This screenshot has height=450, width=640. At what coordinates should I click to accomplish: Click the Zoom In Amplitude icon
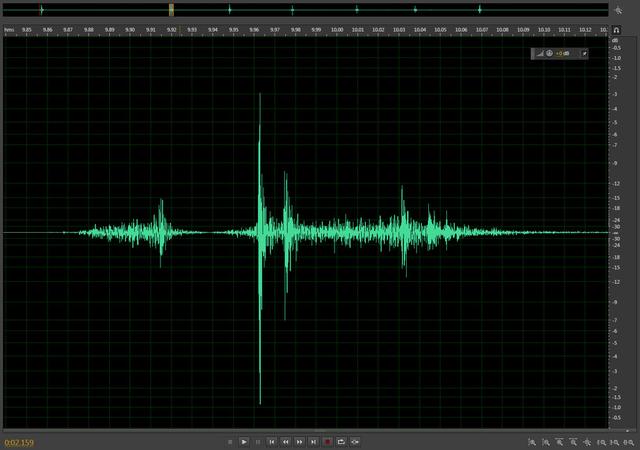532,442
